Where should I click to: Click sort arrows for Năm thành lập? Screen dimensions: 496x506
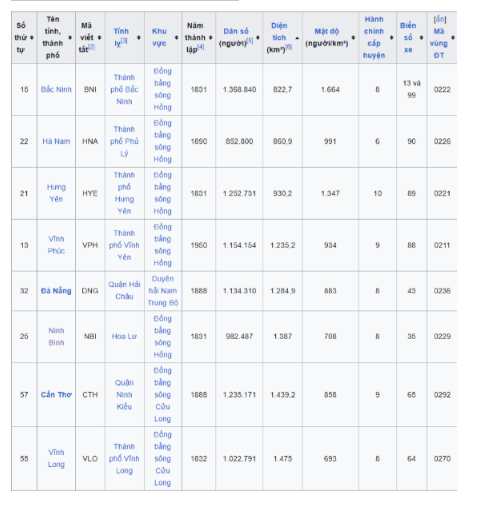click(210, 38)
